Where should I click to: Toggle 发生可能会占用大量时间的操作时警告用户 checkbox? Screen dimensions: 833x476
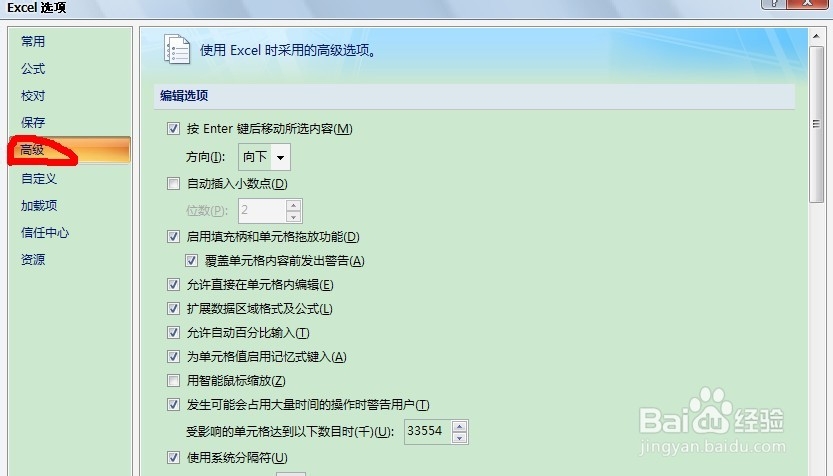[x=173, y=405]
